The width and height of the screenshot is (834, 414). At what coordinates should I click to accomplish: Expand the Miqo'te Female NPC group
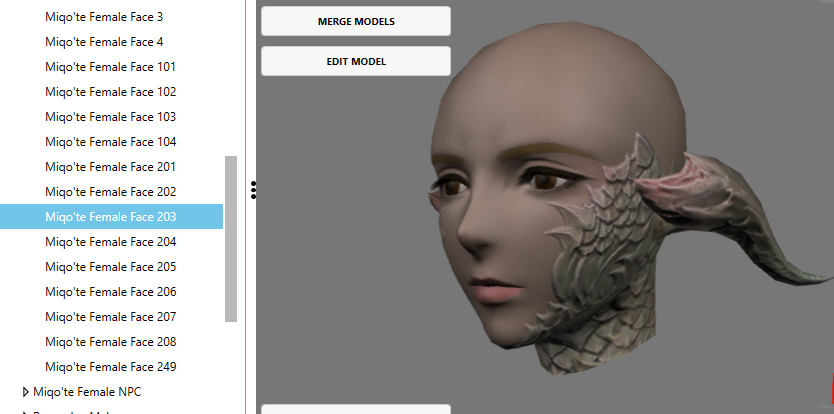pyautogui.click(x=26, y=392)
